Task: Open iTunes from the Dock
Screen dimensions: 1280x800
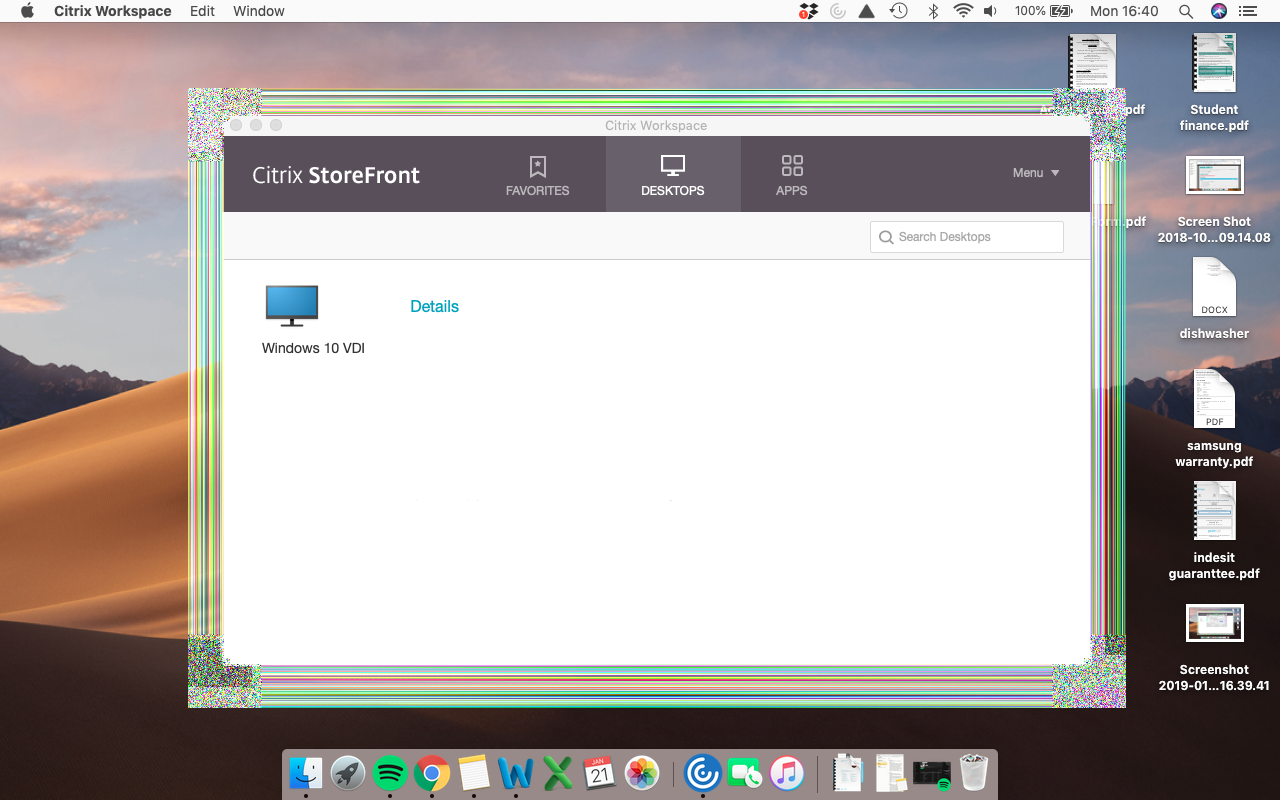Action: pos(787,773)
